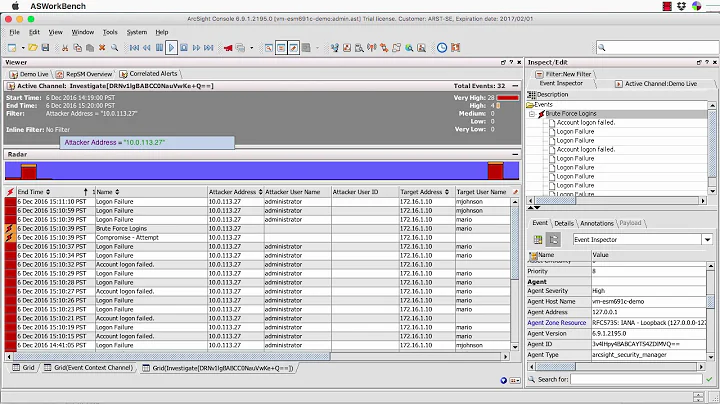Viewport: 720px width, 404px height.
Task: Click the Fast-forward playback control
Action: click(x=197, y=48)
